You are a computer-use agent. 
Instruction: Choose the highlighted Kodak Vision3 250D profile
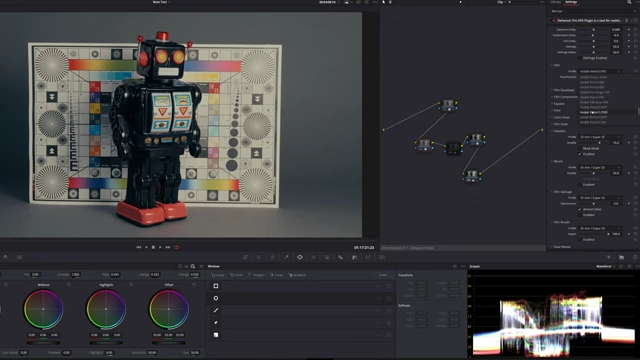point(594,112)
